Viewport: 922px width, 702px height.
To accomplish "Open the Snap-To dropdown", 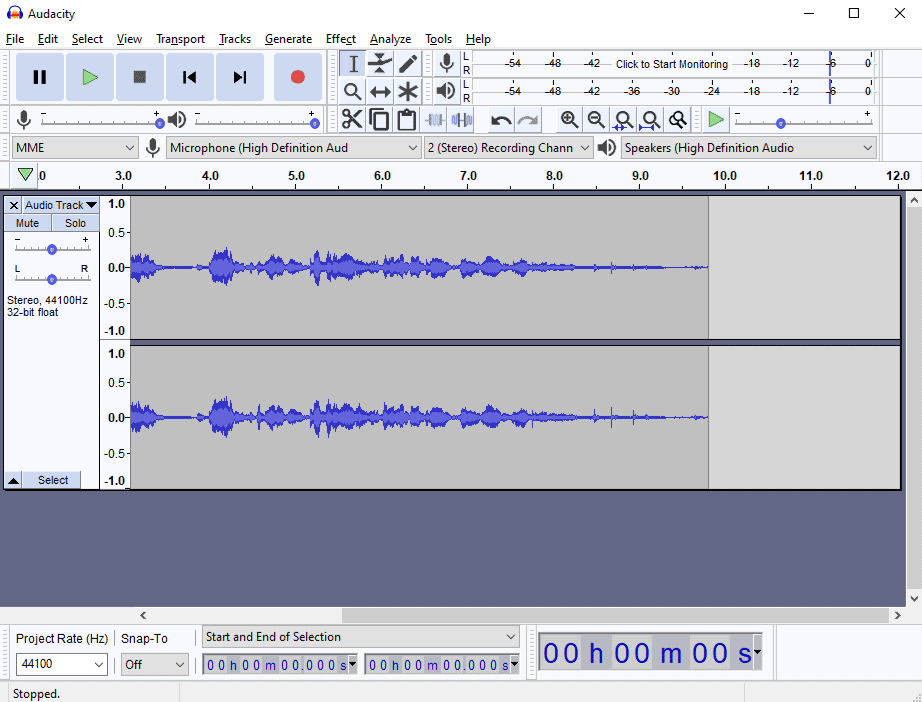I will pos(154,664).
